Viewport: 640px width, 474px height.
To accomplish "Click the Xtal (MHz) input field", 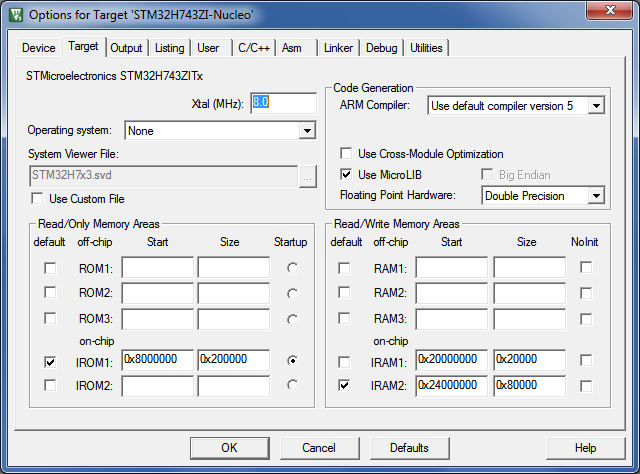I will click(283, 103).
